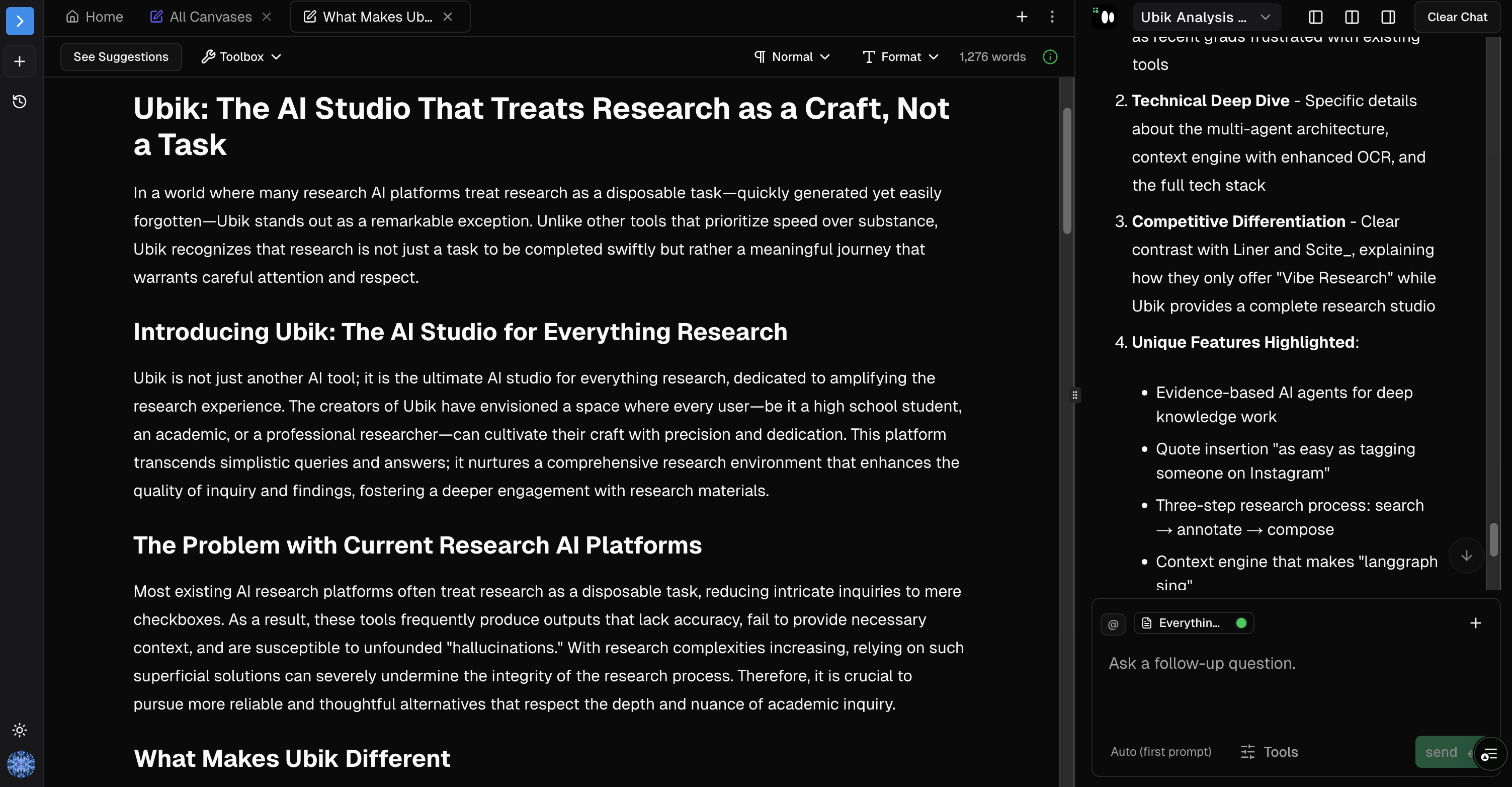Click the chat panel scrollbar thumb
This screenshot has width=1512, height=787.
point(1493,539)
